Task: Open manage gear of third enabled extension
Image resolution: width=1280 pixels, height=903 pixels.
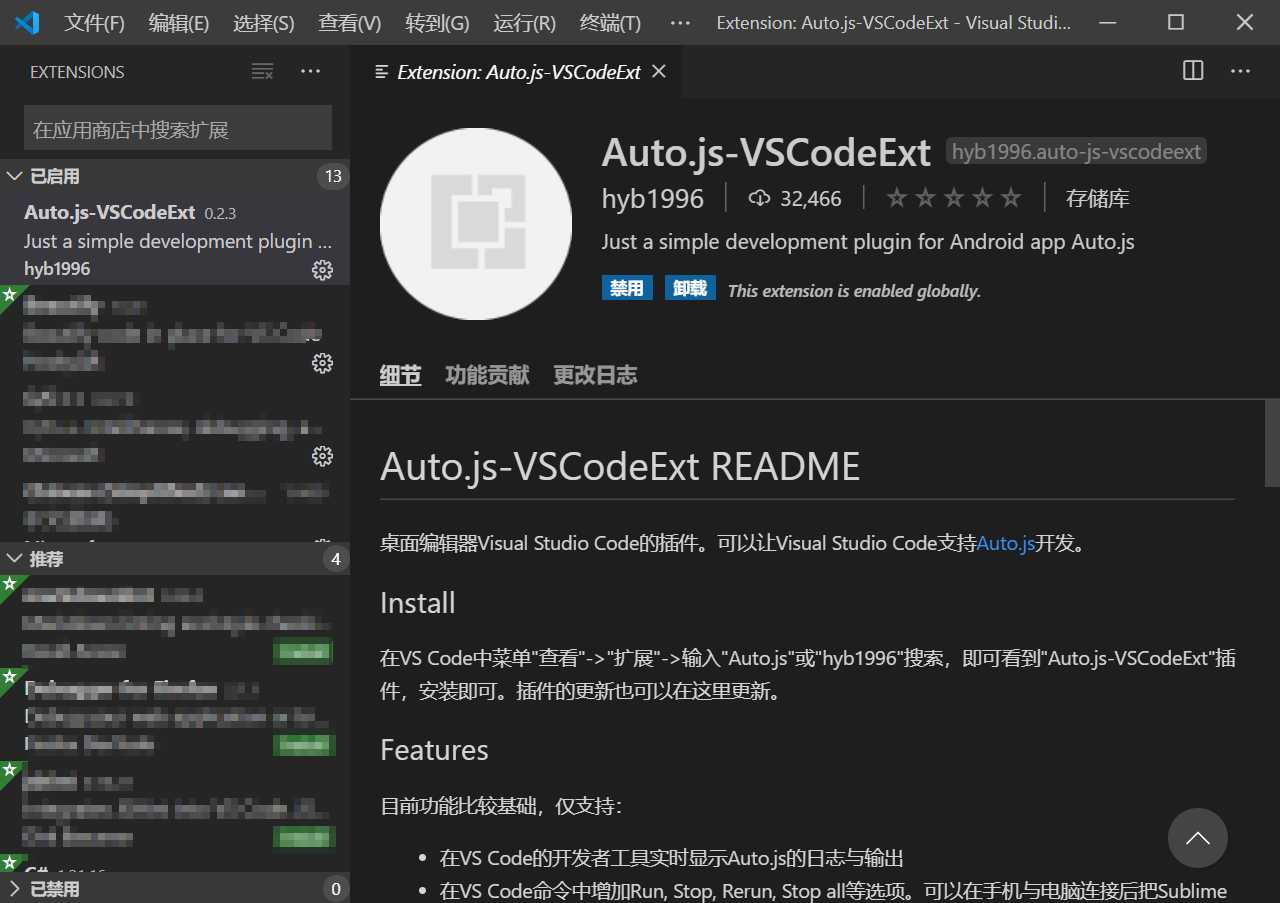Action: tap(322, 456)
